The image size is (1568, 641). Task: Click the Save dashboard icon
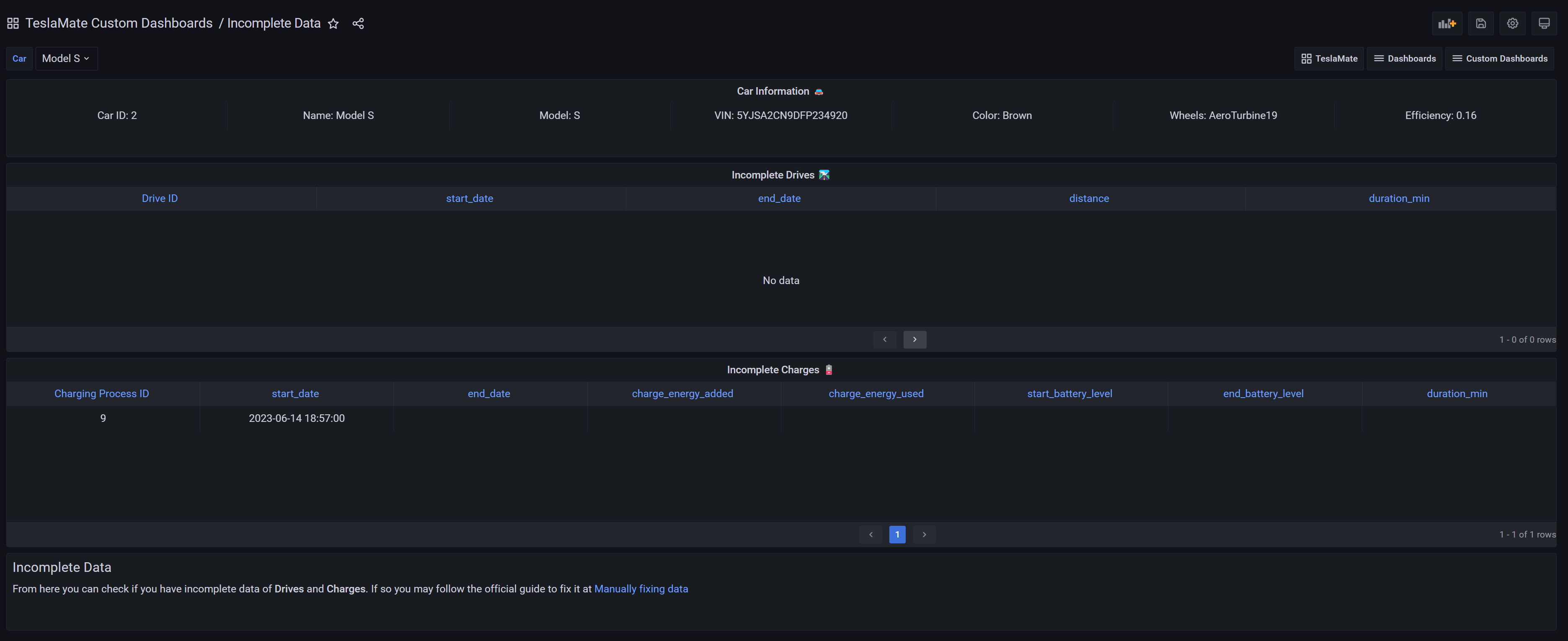coord(1480,24)
